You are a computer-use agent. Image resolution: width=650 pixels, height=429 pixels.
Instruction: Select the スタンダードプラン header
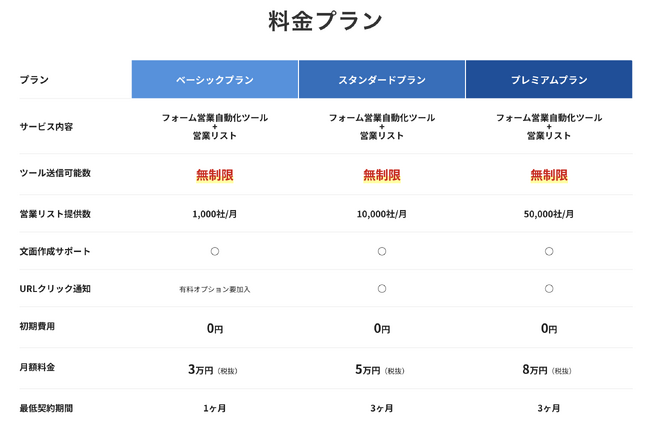point(382,79)
